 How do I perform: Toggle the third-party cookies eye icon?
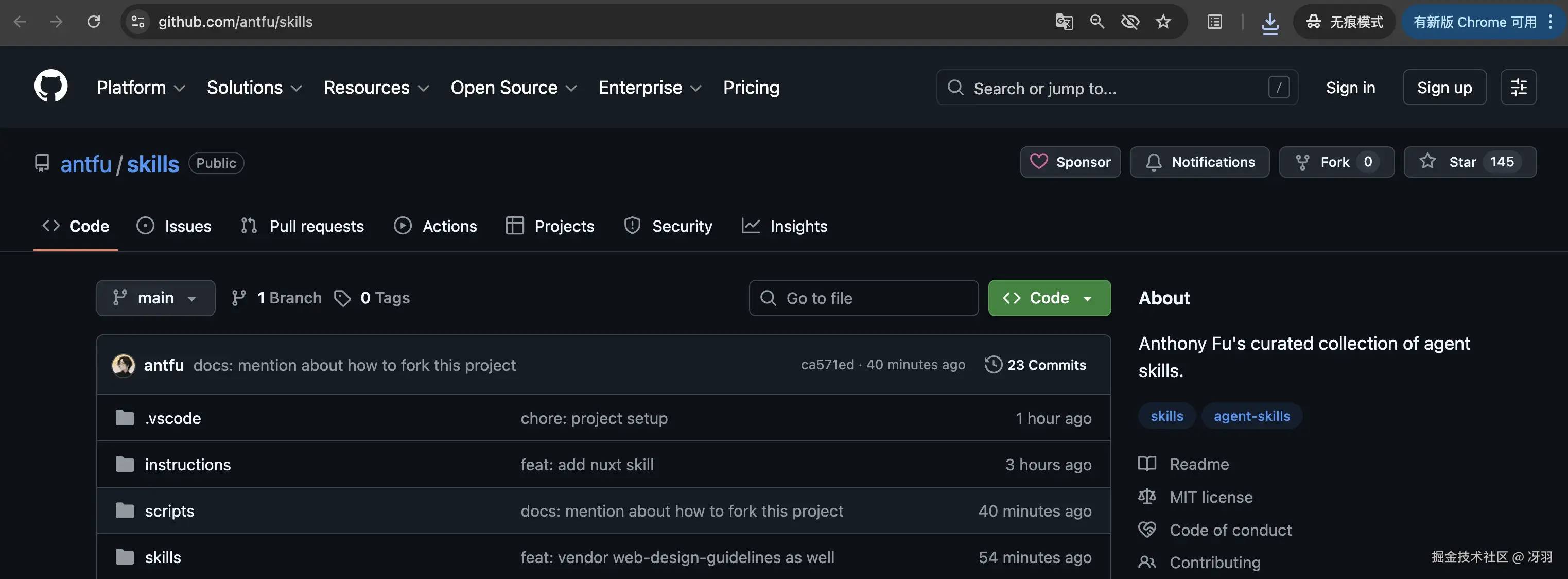click(1130, 22)
